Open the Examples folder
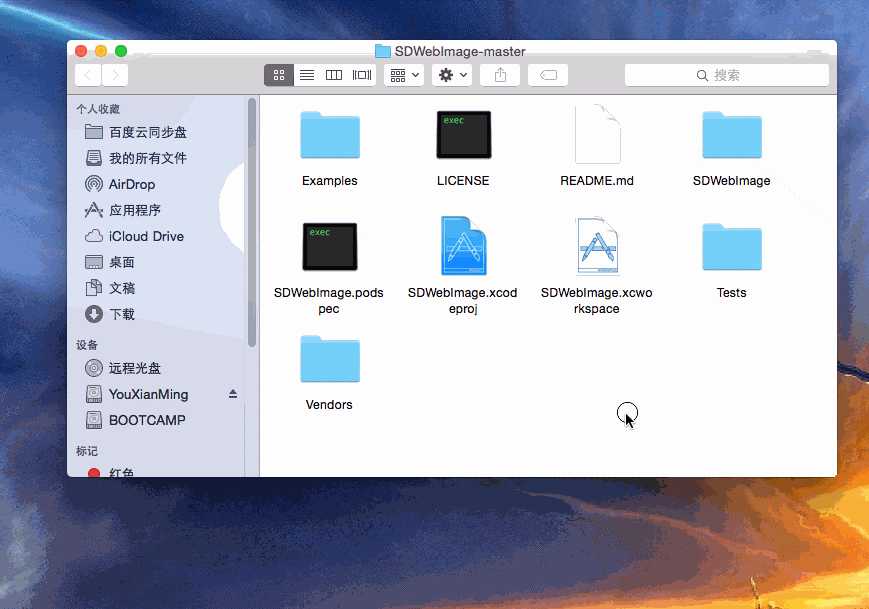The height and width of the screenshot is (609, 869). 330,135
